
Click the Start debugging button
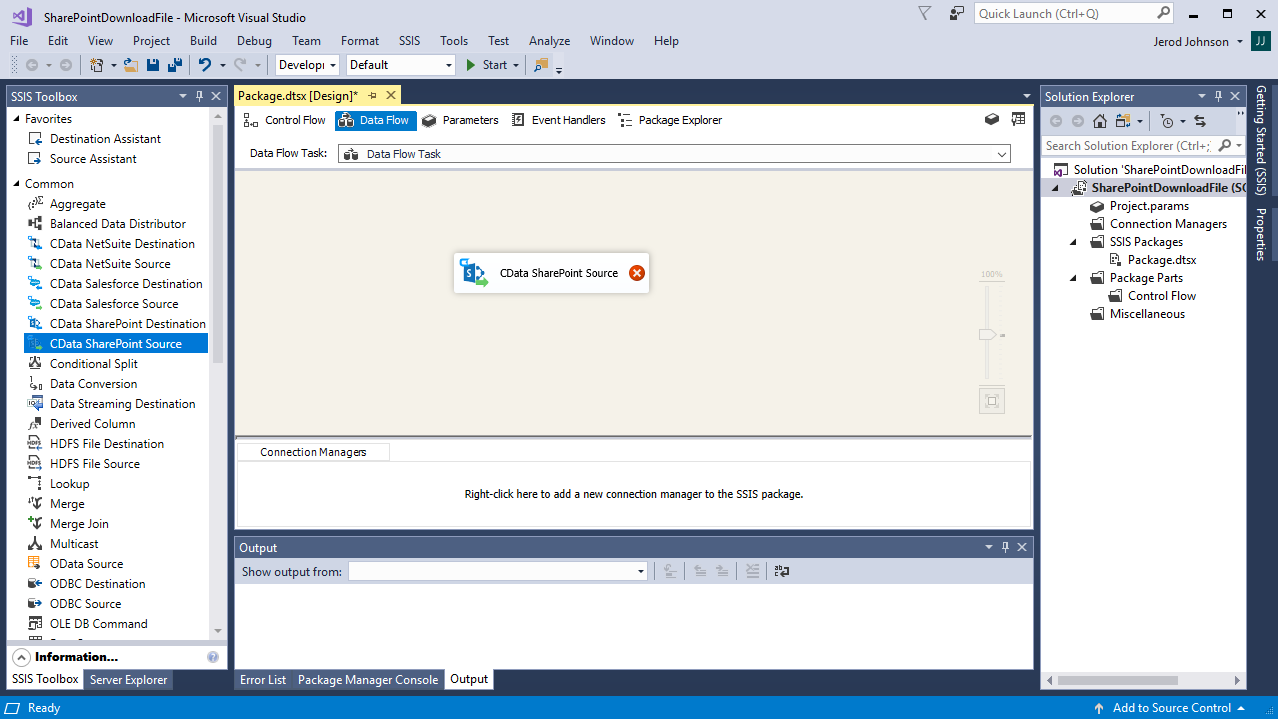click(486, 65)
